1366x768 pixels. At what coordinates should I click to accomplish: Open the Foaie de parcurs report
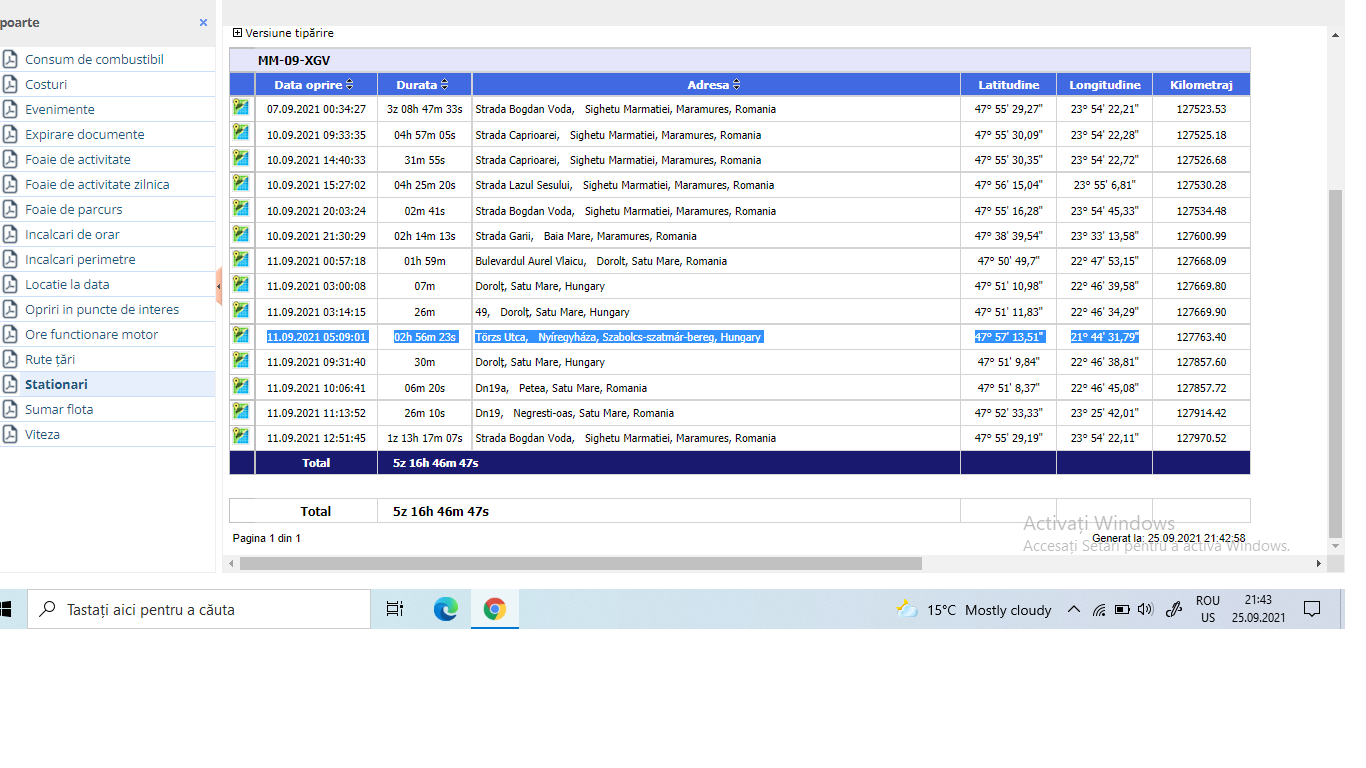click(x=74, y=209)
